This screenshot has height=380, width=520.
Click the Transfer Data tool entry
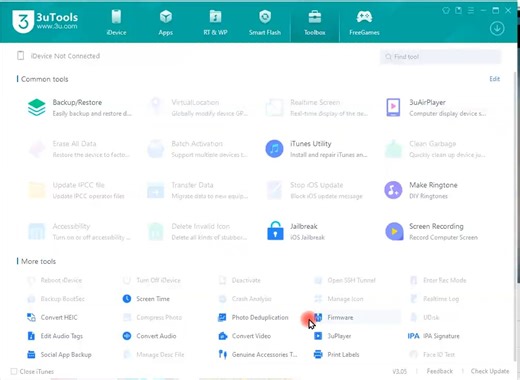198,190
